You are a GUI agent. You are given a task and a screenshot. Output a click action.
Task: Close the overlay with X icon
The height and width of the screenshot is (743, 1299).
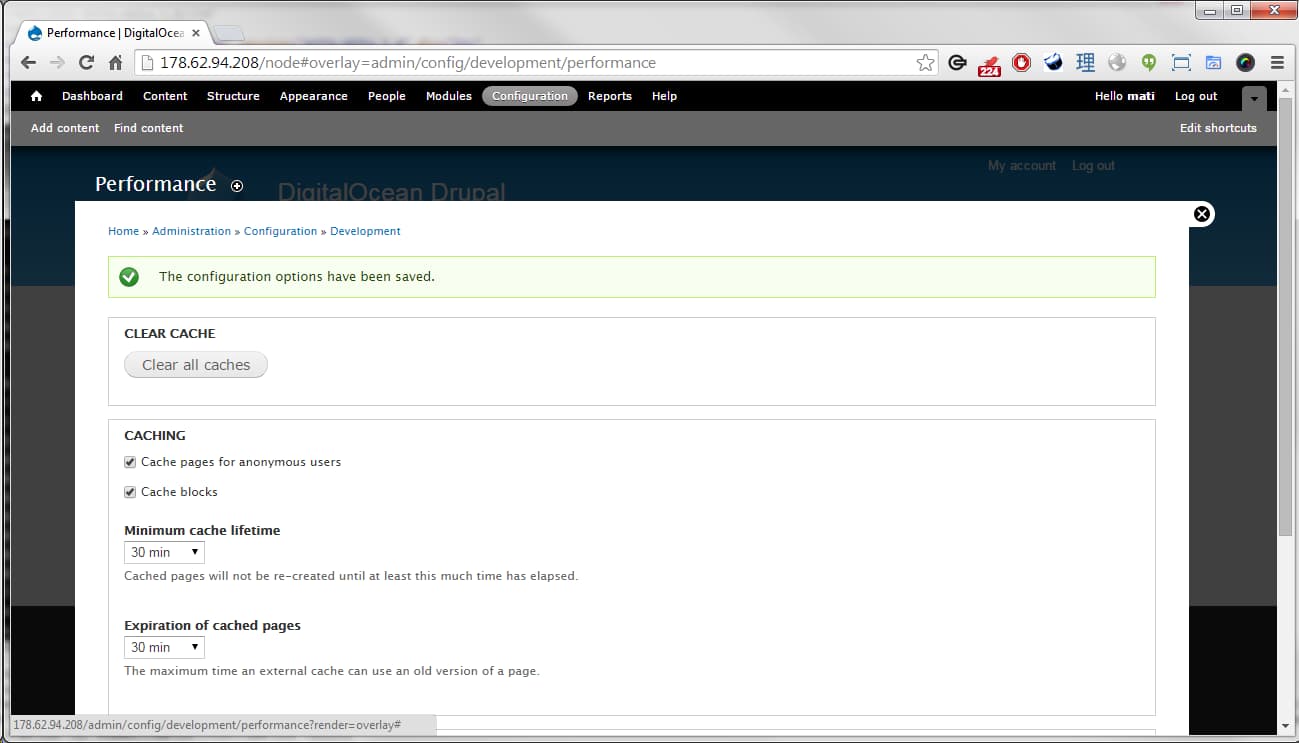1202,214
